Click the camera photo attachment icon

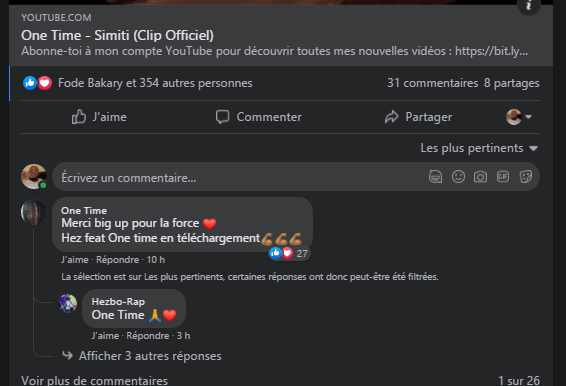[x=480, y=177]
